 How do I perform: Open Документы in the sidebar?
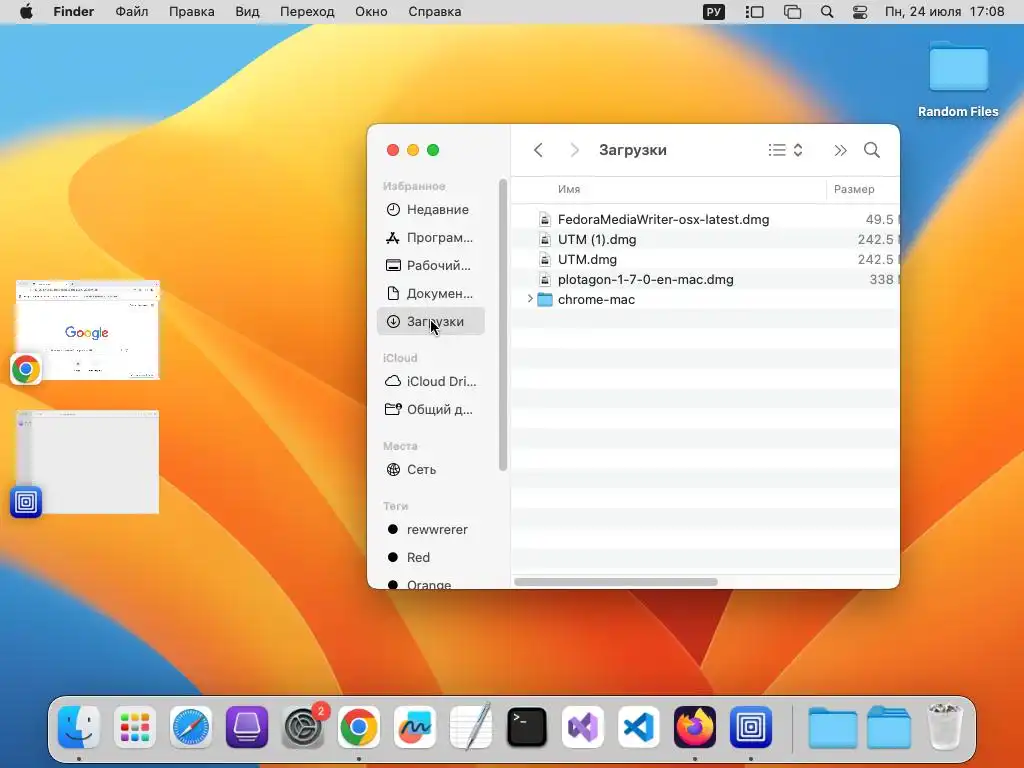click(430, 294)
